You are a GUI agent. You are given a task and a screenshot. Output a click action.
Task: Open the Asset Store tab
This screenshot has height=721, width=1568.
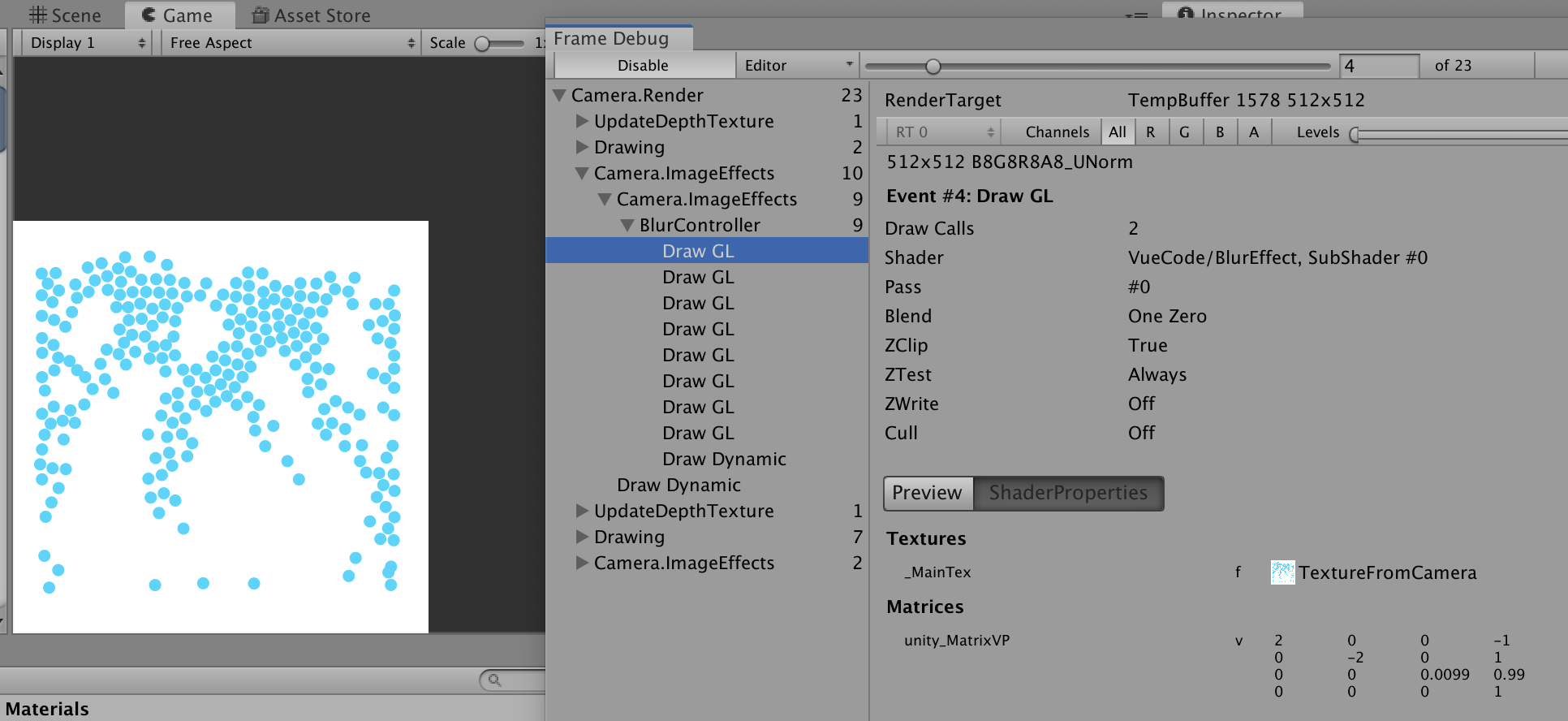[311, 15]
